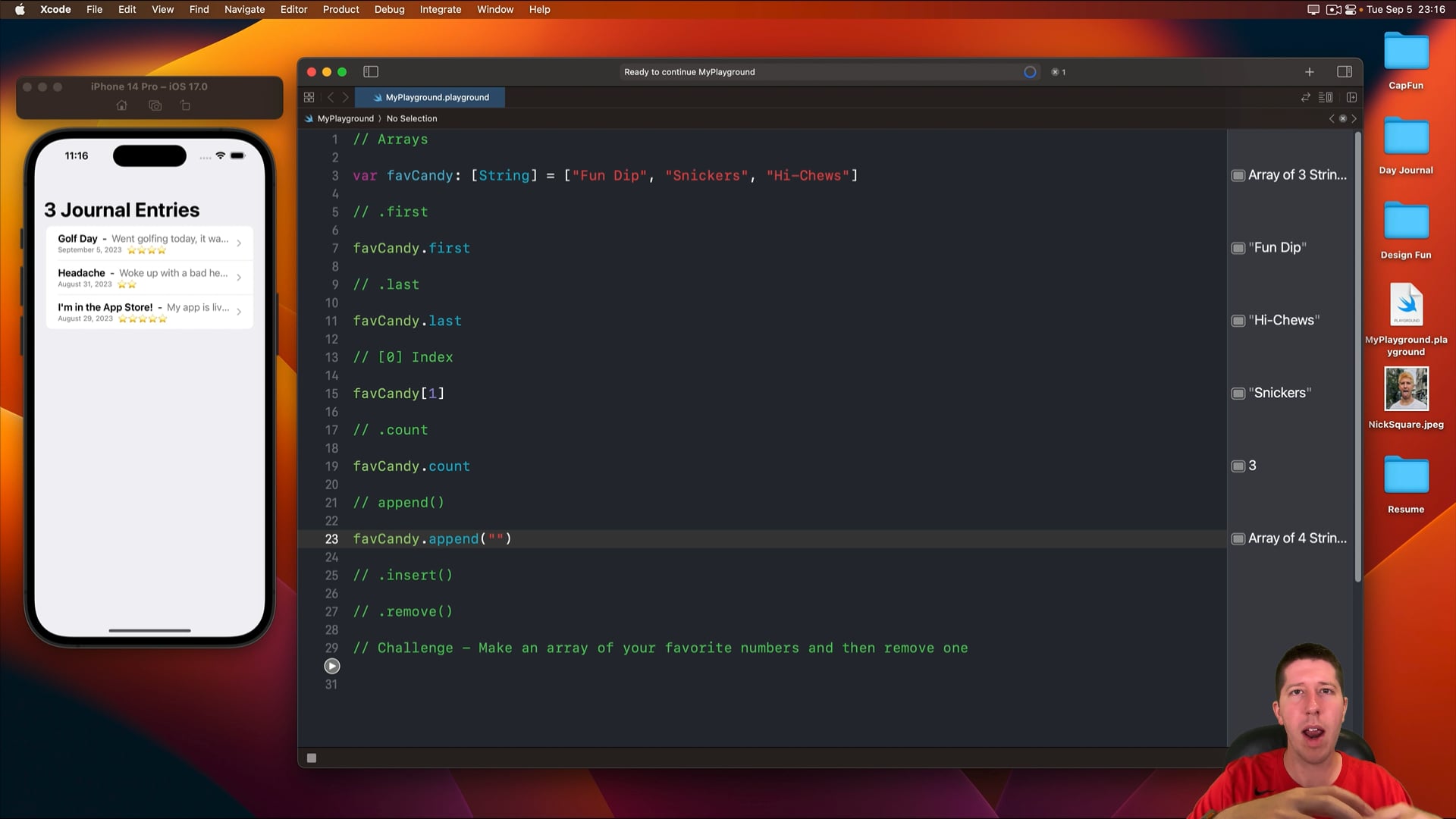
Task: Open the Window menu
Action: pyautogui.click(x=495, y=9)
